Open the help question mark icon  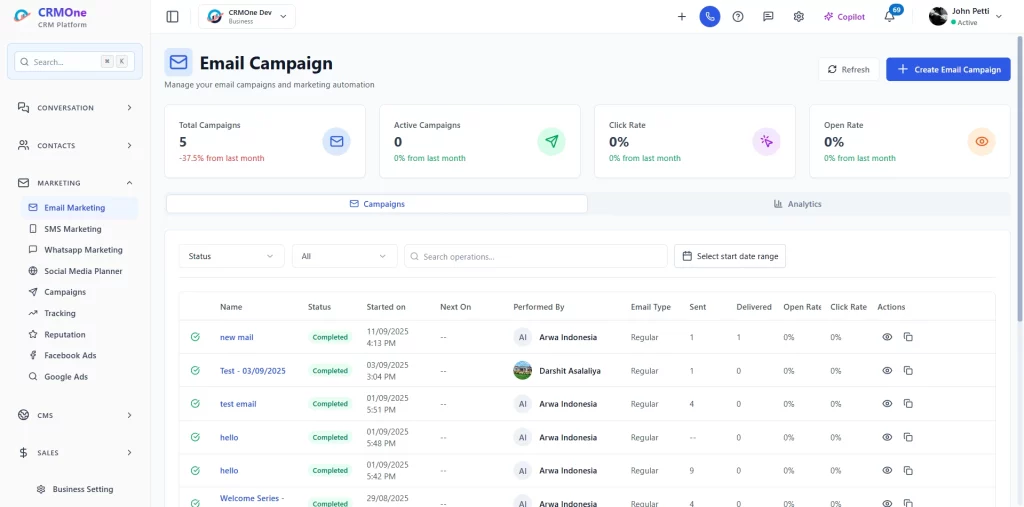pos(738,16)
